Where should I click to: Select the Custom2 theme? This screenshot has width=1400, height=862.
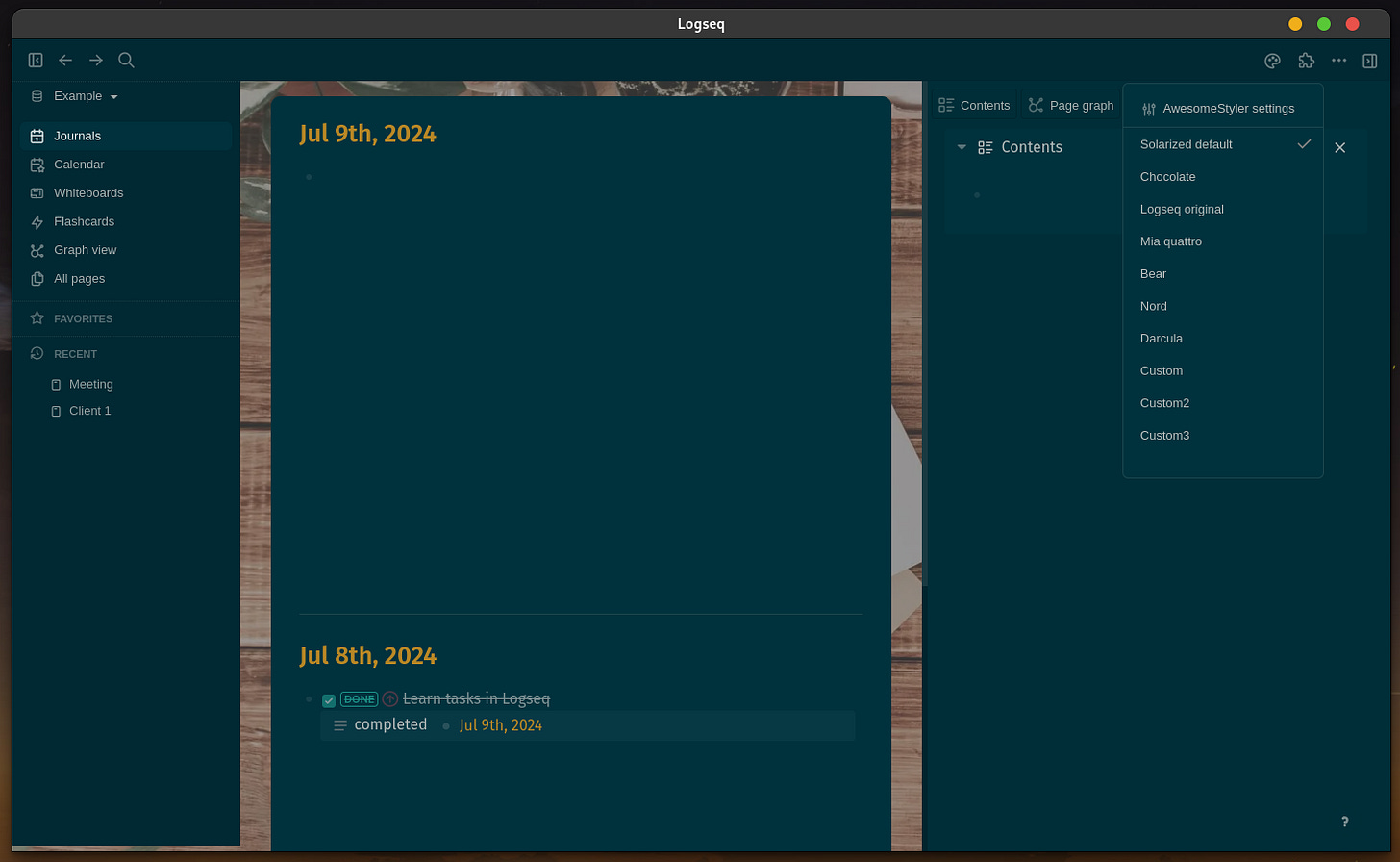[x=1223, y=403]
